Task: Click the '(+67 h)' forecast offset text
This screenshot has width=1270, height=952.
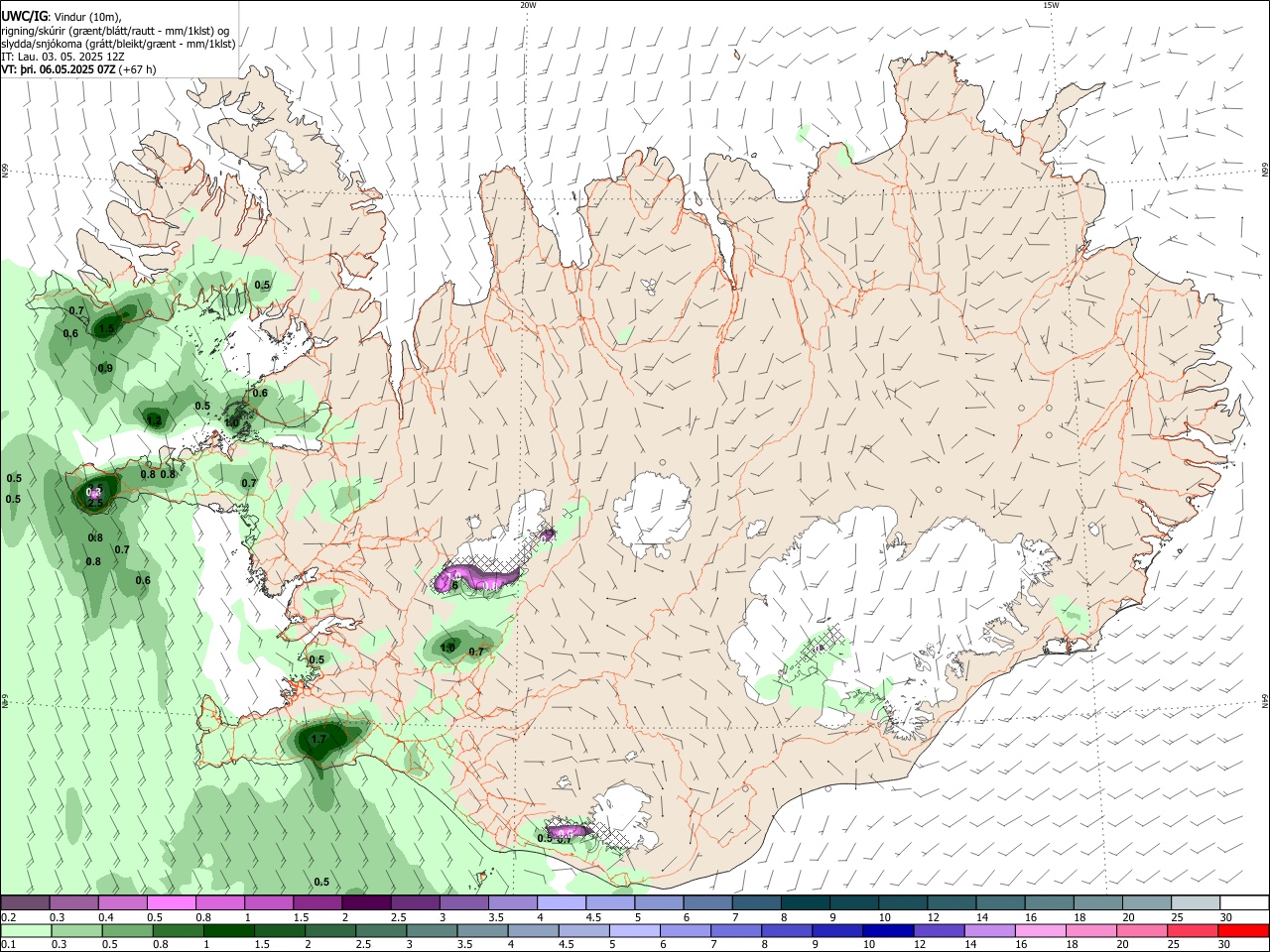Action: pyautogui.click(x=137, y=70)
